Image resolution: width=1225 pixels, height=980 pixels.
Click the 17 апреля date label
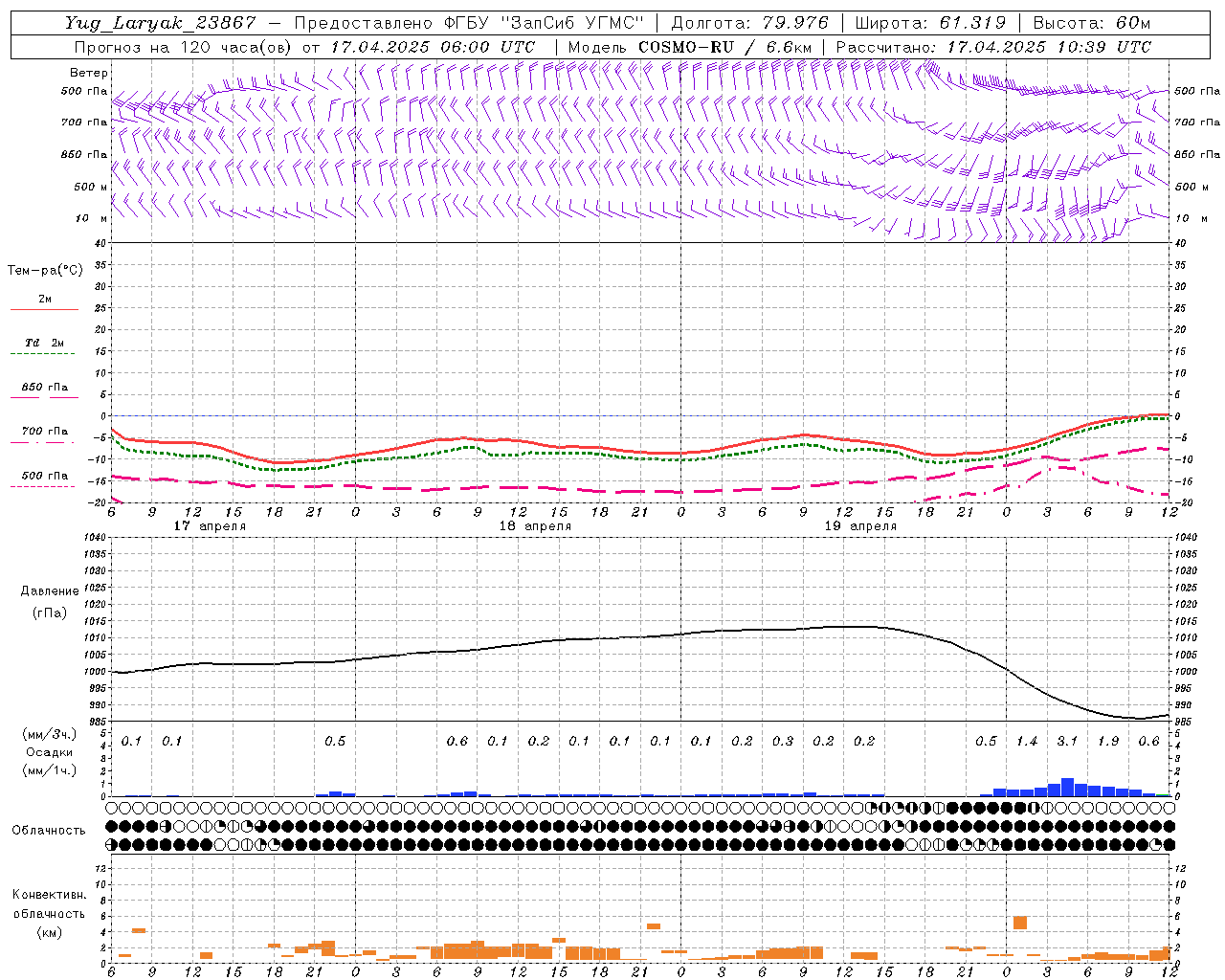[x=210, y=526]
